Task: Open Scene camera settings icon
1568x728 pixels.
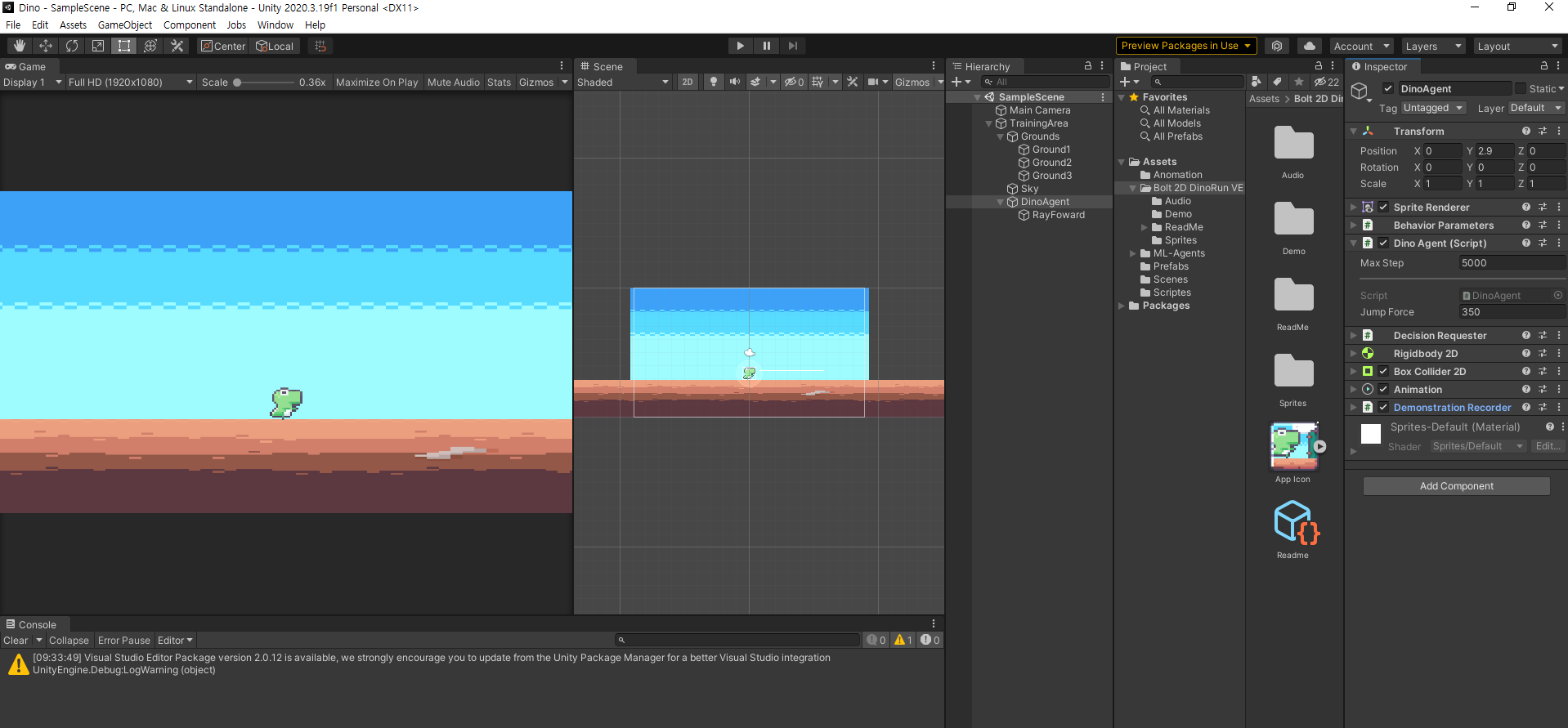Action: coord(873,82)
